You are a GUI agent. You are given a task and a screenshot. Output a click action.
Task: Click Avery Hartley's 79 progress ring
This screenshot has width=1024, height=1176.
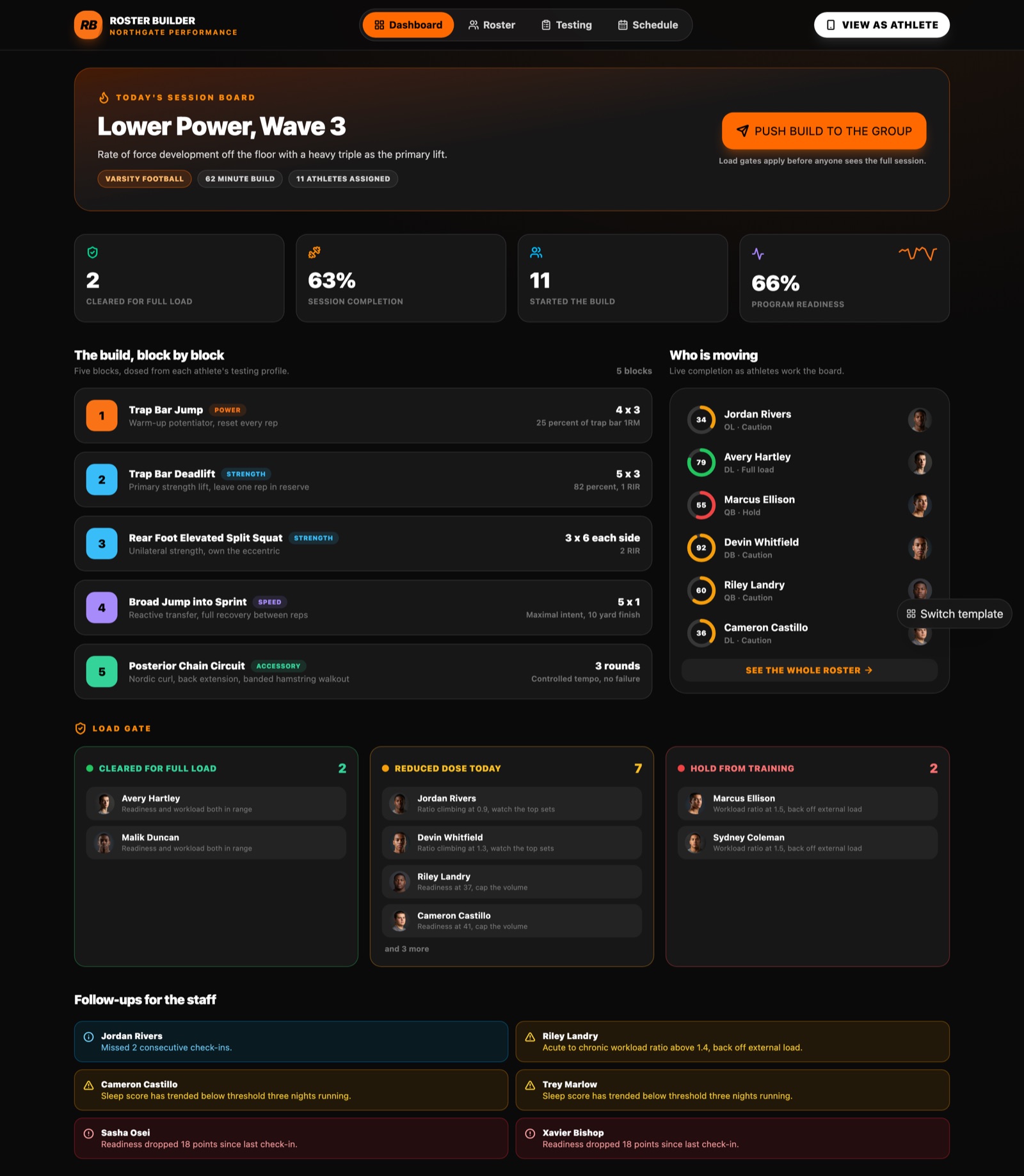[x=701, y=462]
